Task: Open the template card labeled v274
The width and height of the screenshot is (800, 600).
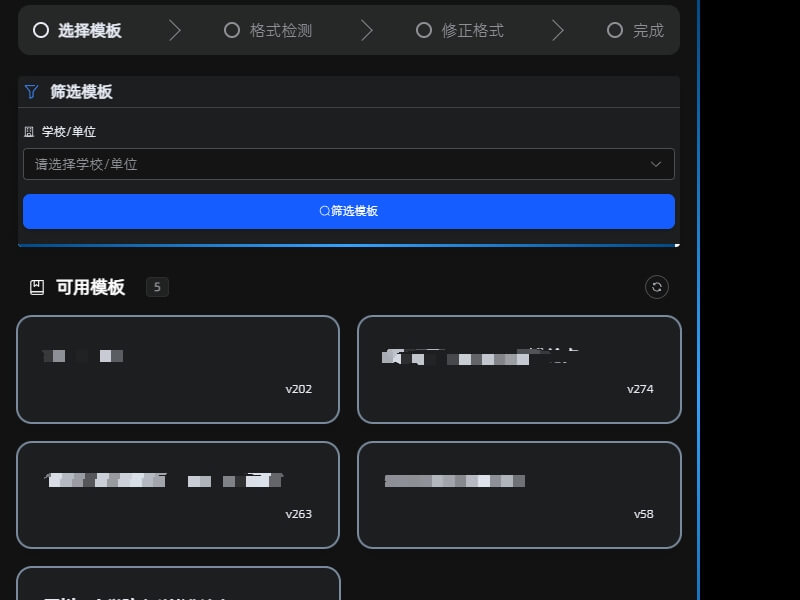Action: [519, 369]
